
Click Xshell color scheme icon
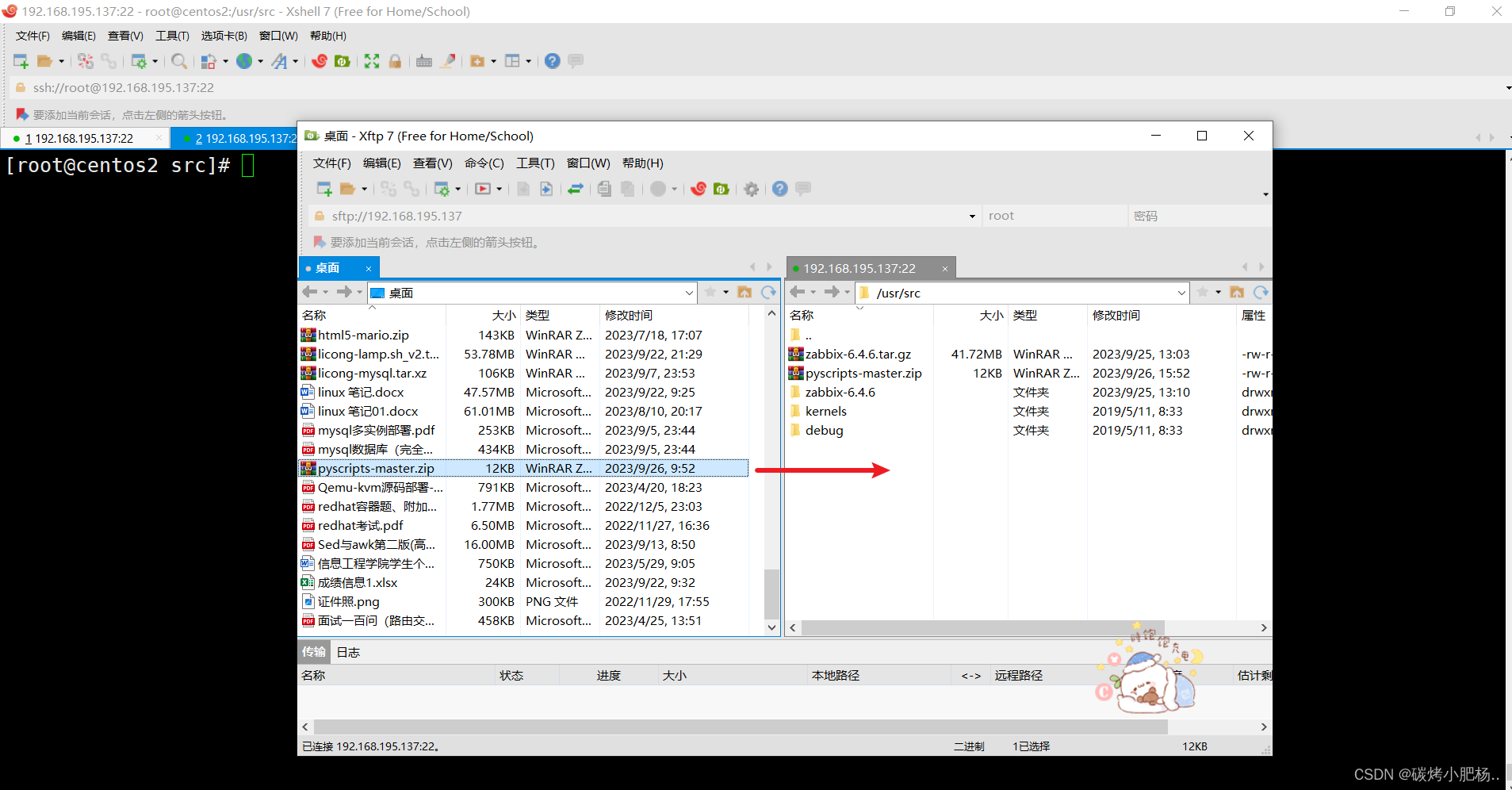tap(209, 61)
